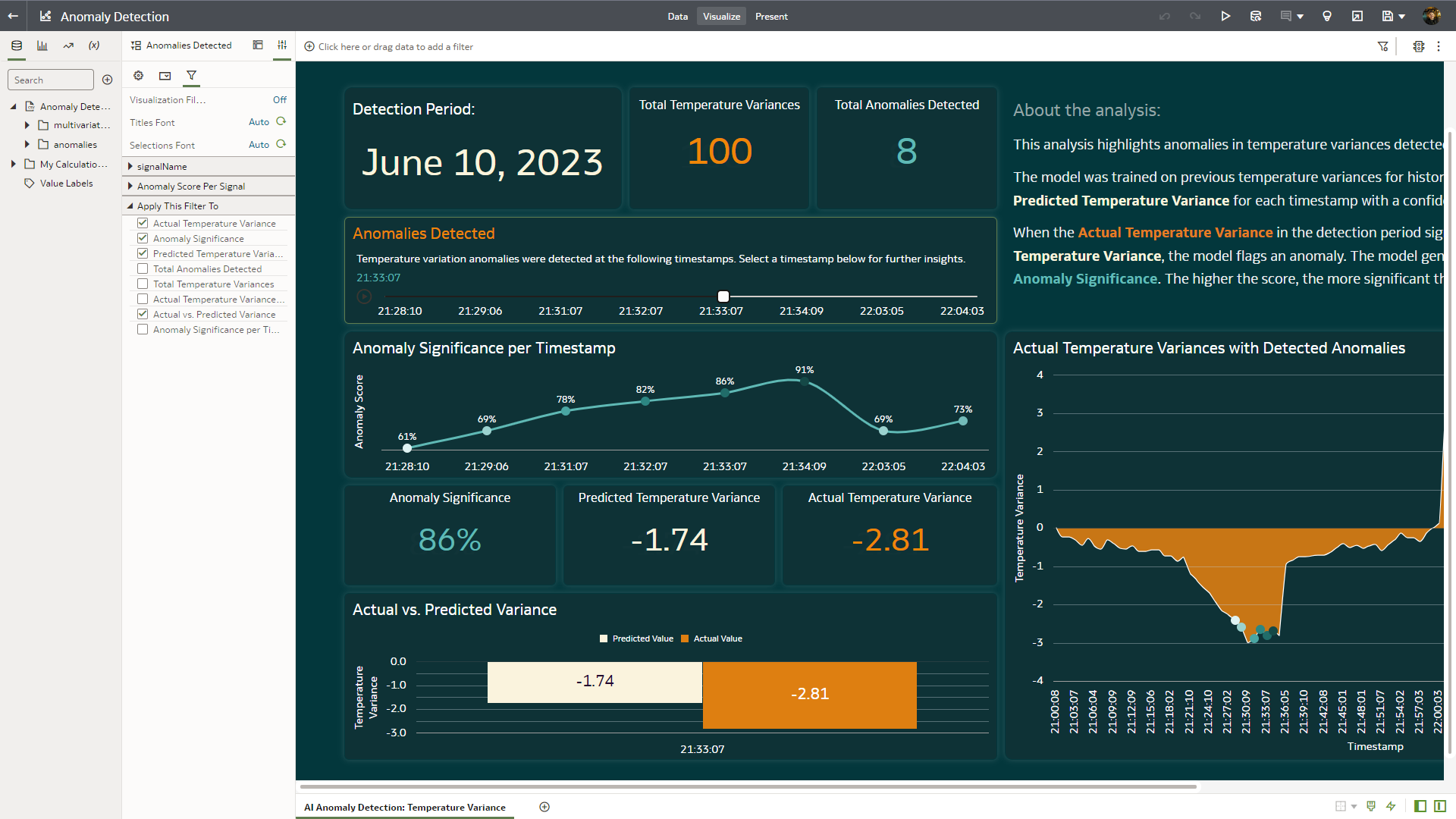Move the Anomalies Detected timestamp slider handle
Screen dimensions: 1456x819
723,297
